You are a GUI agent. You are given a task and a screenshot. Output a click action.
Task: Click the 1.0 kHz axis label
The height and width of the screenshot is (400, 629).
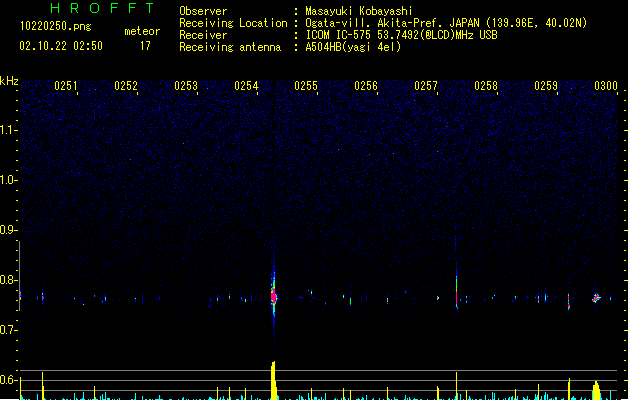click(8, 180)
